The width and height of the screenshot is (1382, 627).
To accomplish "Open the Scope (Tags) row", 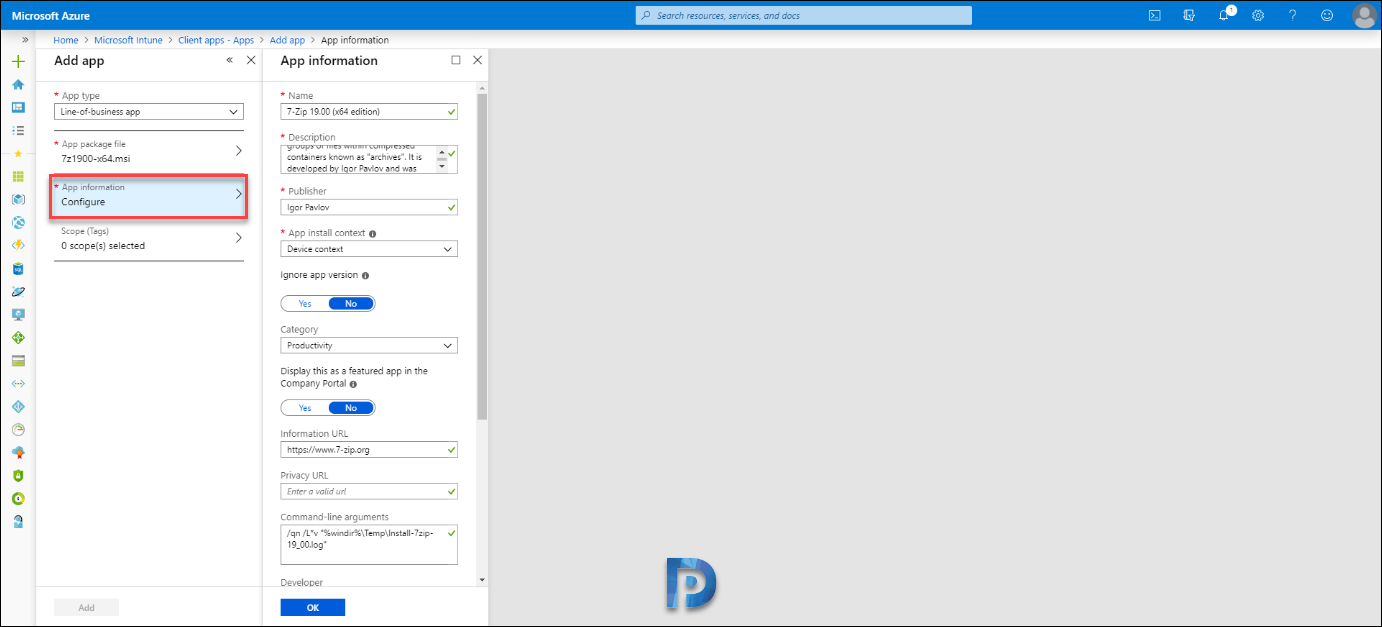I will pos(149,238).
